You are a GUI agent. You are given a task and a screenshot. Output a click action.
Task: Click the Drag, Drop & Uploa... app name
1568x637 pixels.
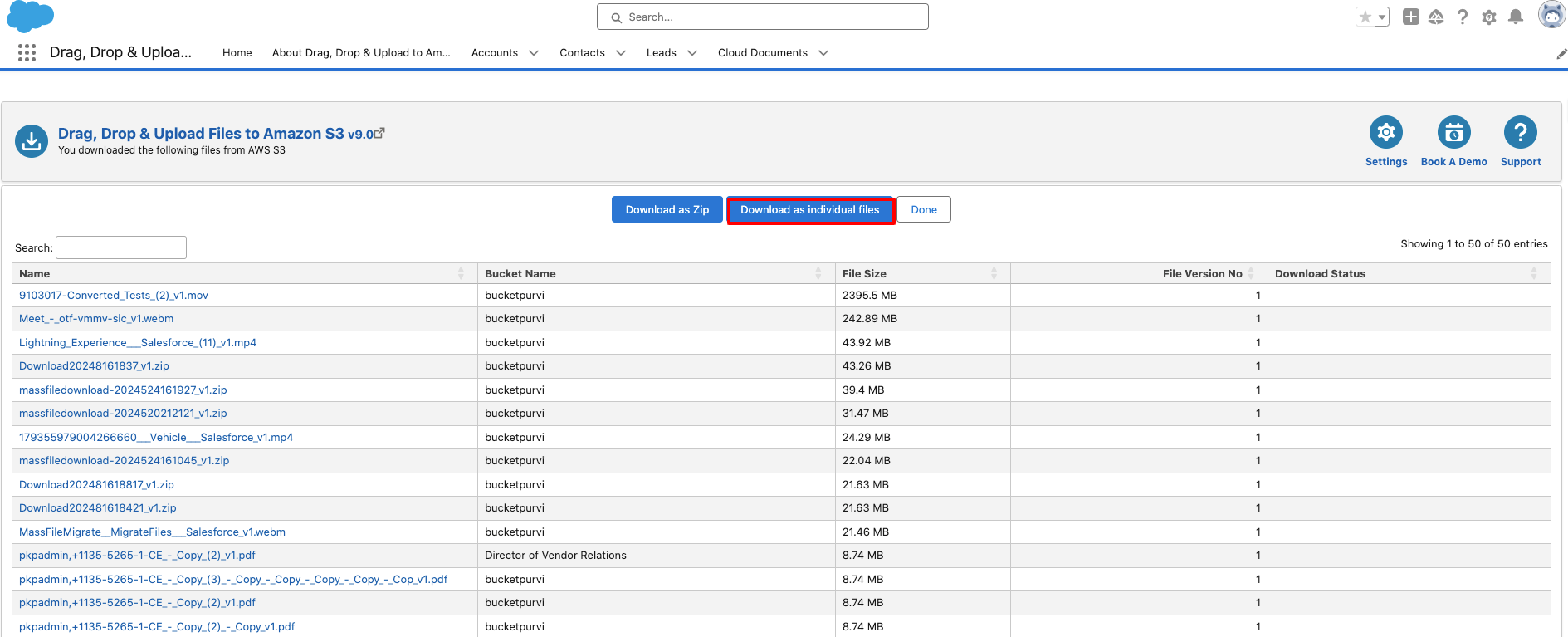coord(120,52)
